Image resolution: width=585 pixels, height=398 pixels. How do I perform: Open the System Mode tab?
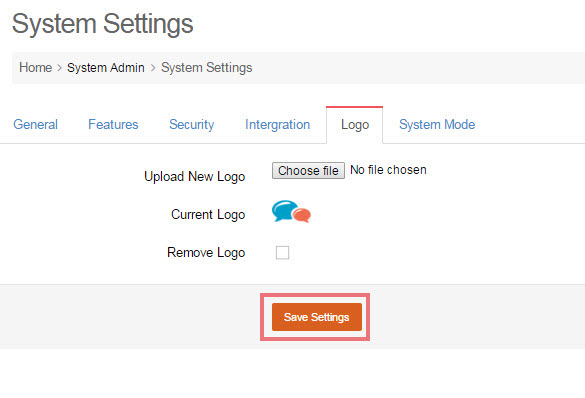[x=437, y=125]
